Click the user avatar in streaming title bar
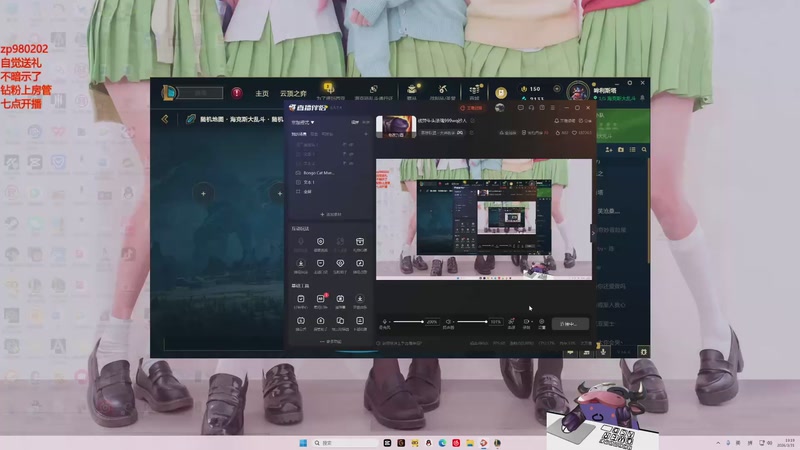 coord(499,108)
